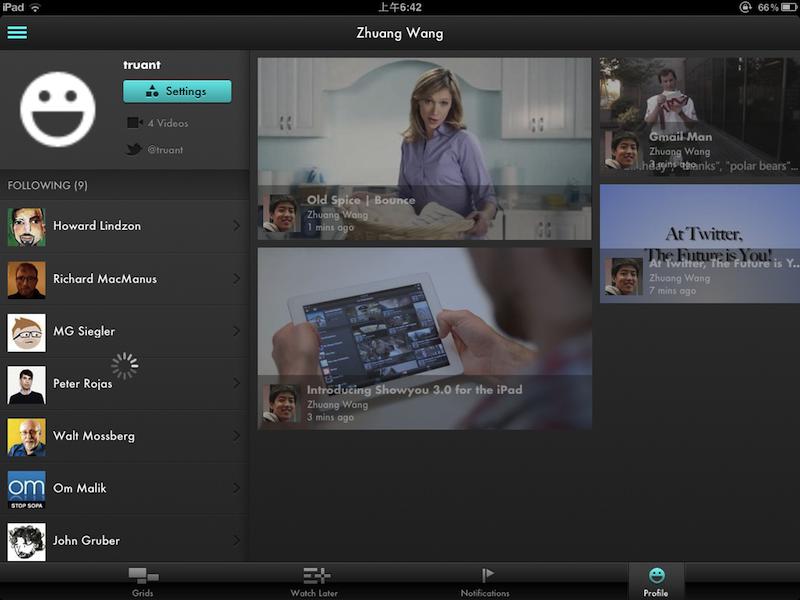Tap John Gruber's avatar
The width and height of the screenshot is (800, 600).
pyautogui.click(x=27, y=542)
